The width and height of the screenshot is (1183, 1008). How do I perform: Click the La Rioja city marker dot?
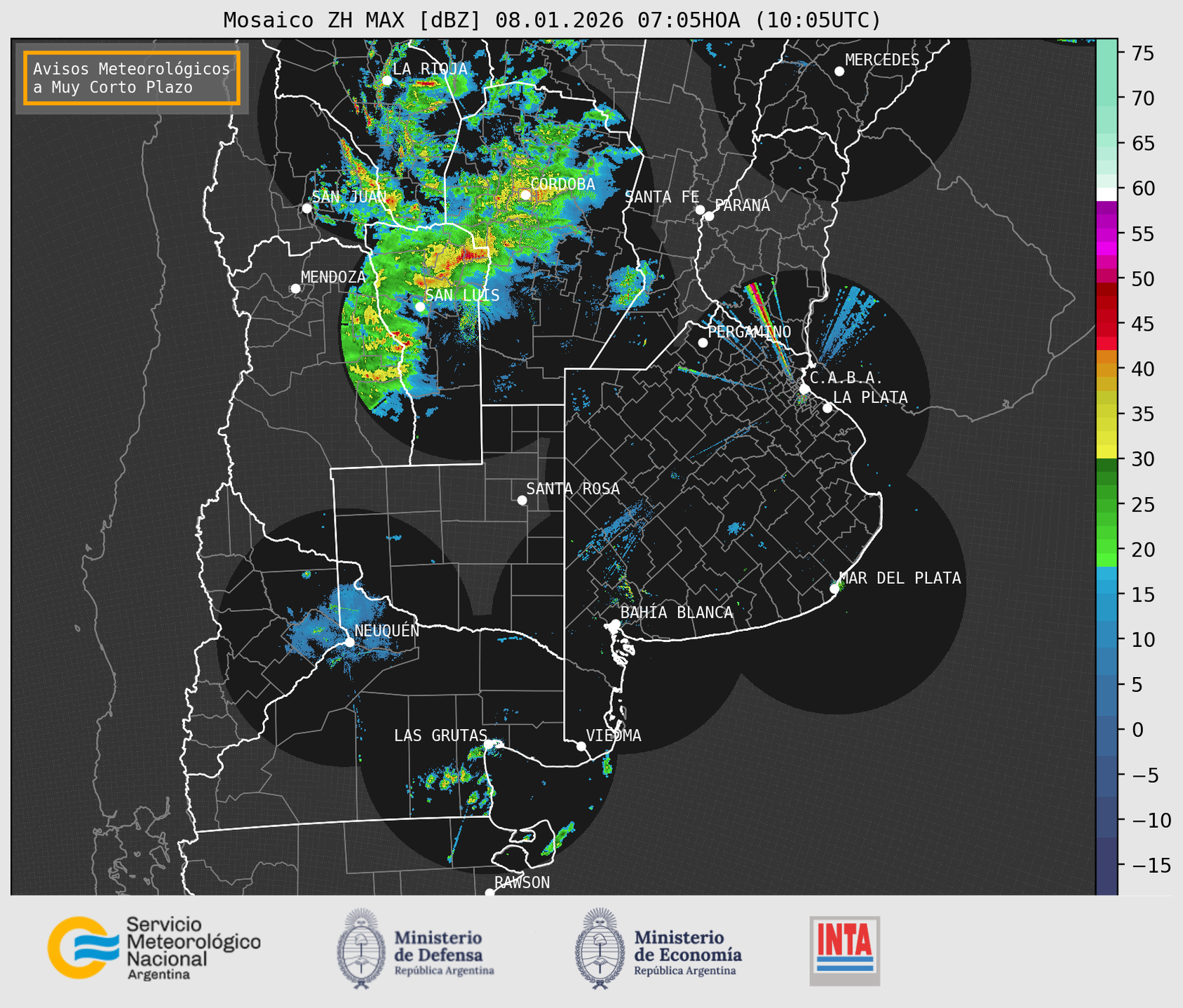click(387, 81)
